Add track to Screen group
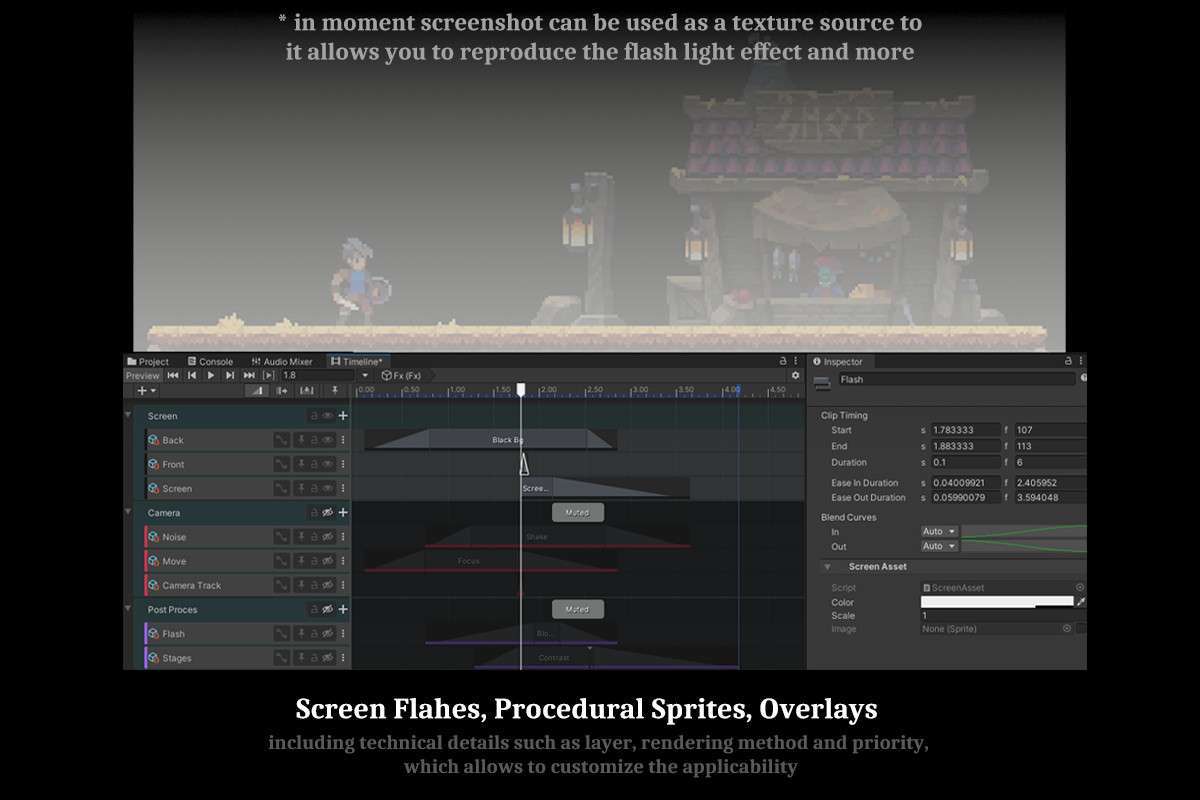The image size is (1200, 800). click(343, 416)
